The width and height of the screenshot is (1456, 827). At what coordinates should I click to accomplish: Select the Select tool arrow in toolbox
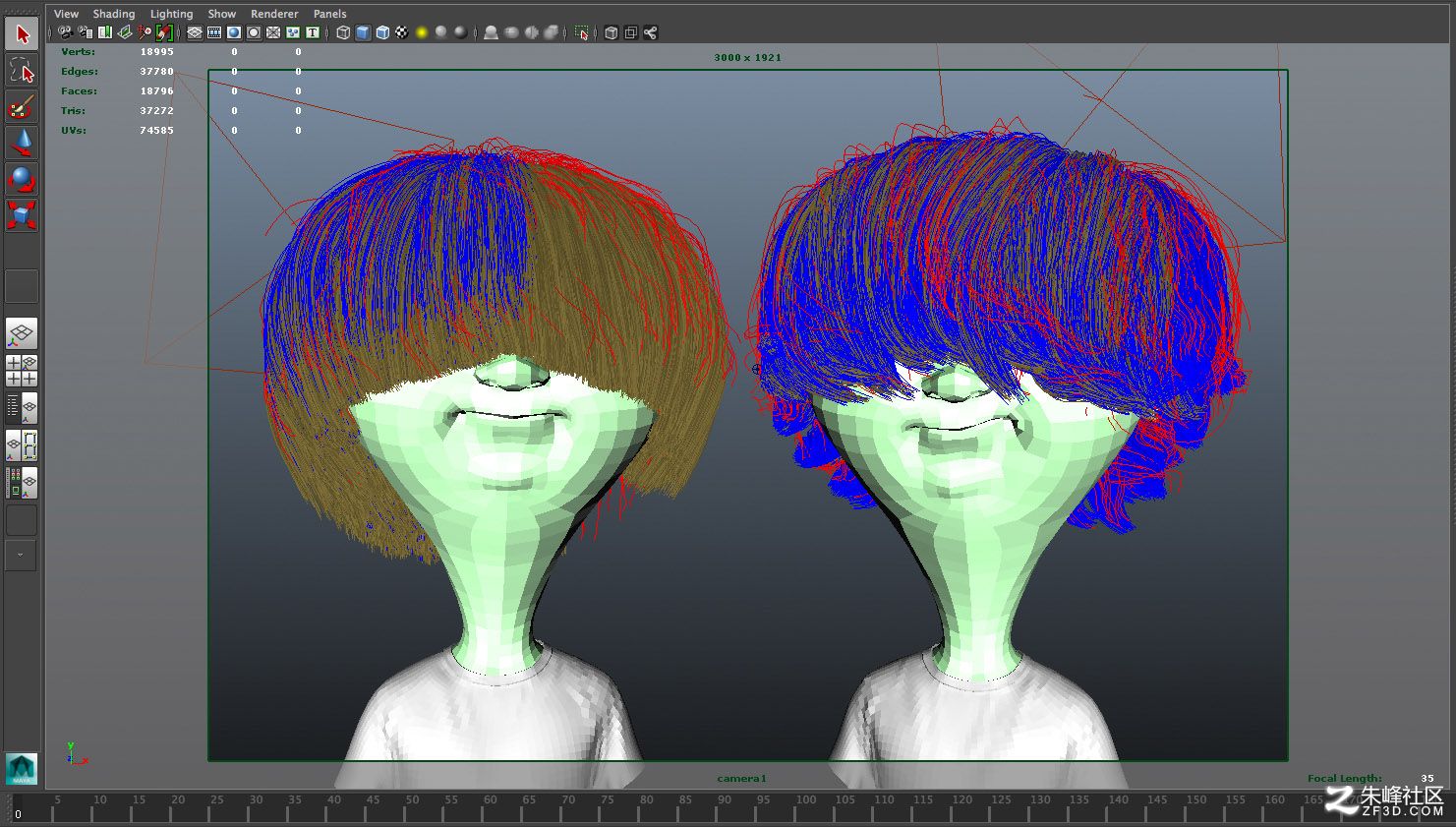click(x=22, y=34)
